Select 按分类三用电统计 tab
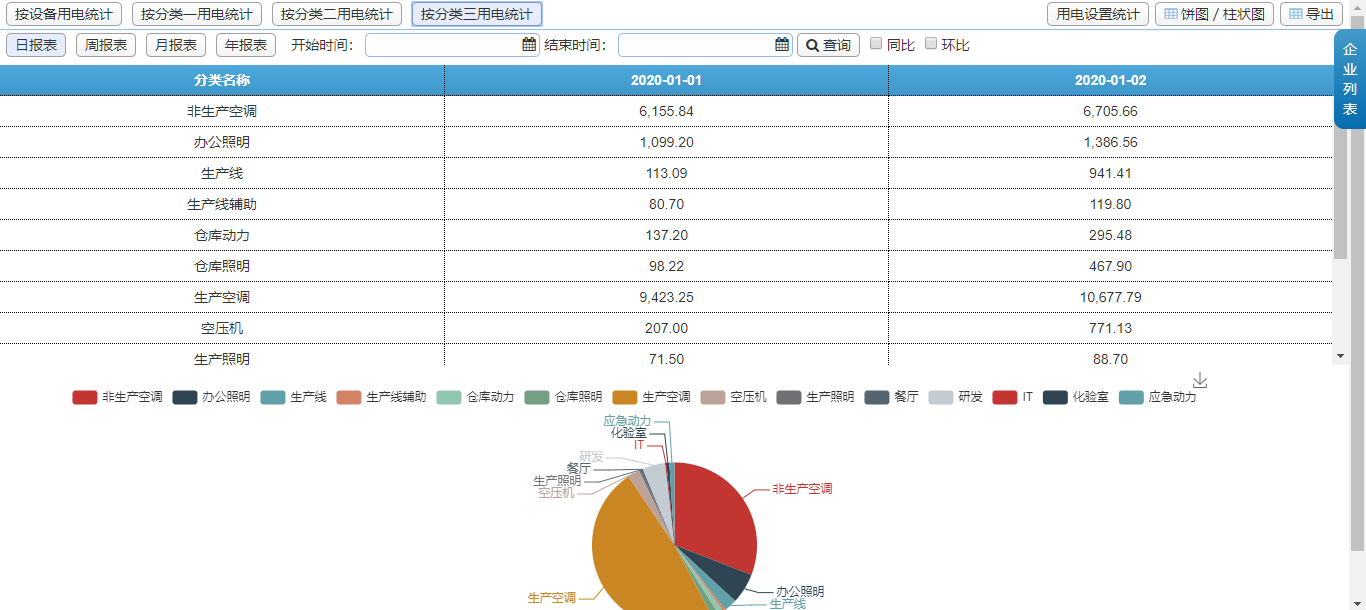Screen dimensions: 1366x610 point(477,14)
